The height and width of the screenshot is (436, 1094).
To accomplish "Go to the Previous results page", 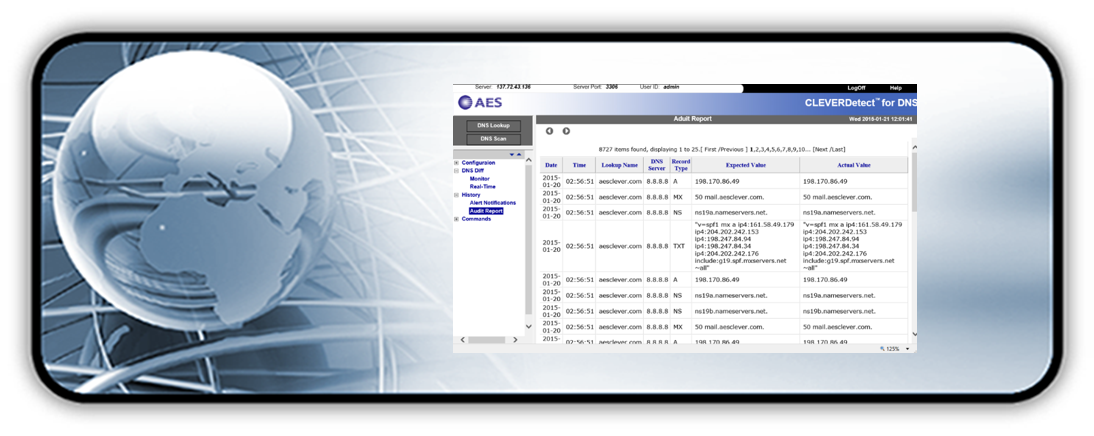I will [733, 149].
